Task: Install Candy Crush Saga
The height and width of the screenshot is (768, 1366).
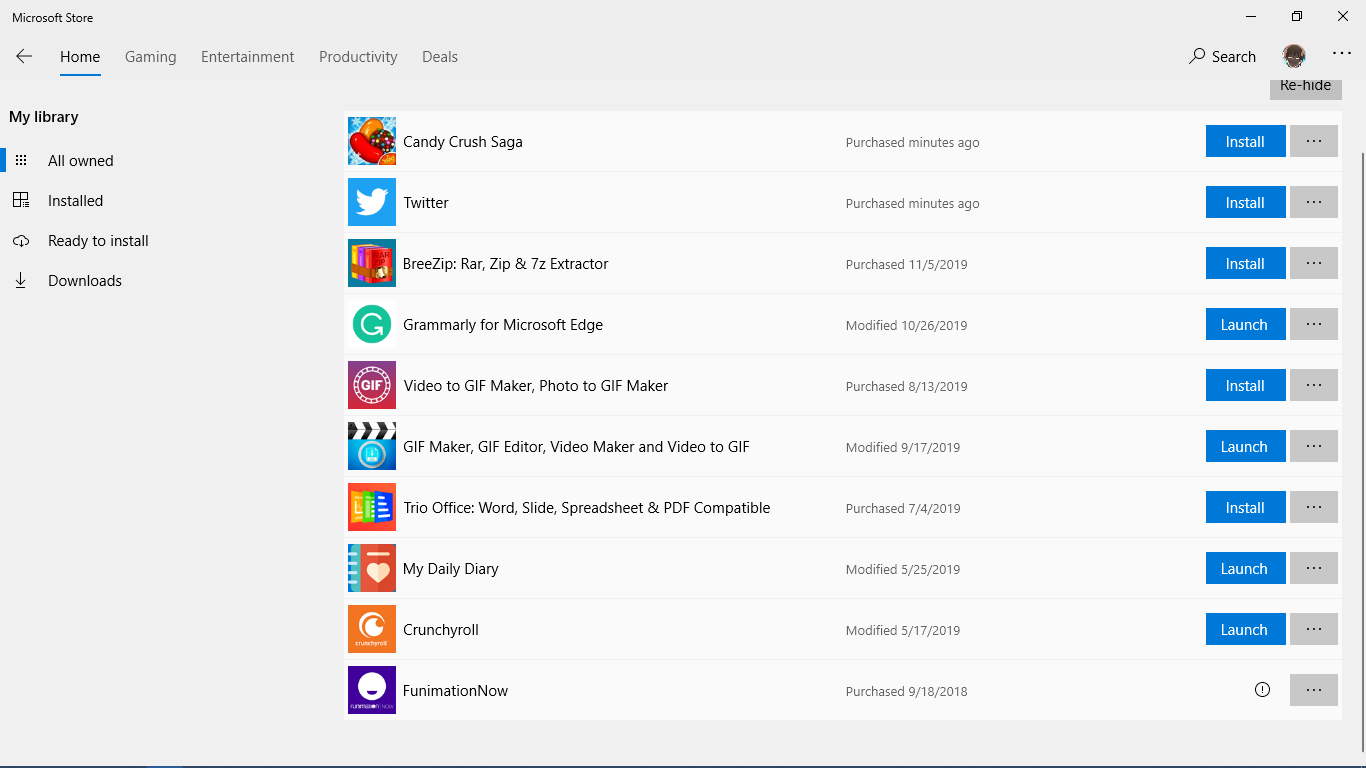Action: [1245, 141]
